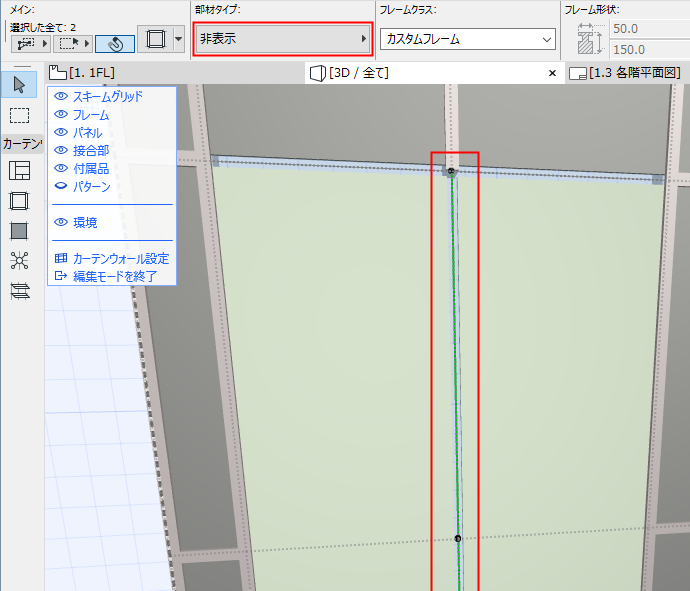Click the frame depth field 150.0
This screenshot has width=690, height=591.
coord(650,49)
